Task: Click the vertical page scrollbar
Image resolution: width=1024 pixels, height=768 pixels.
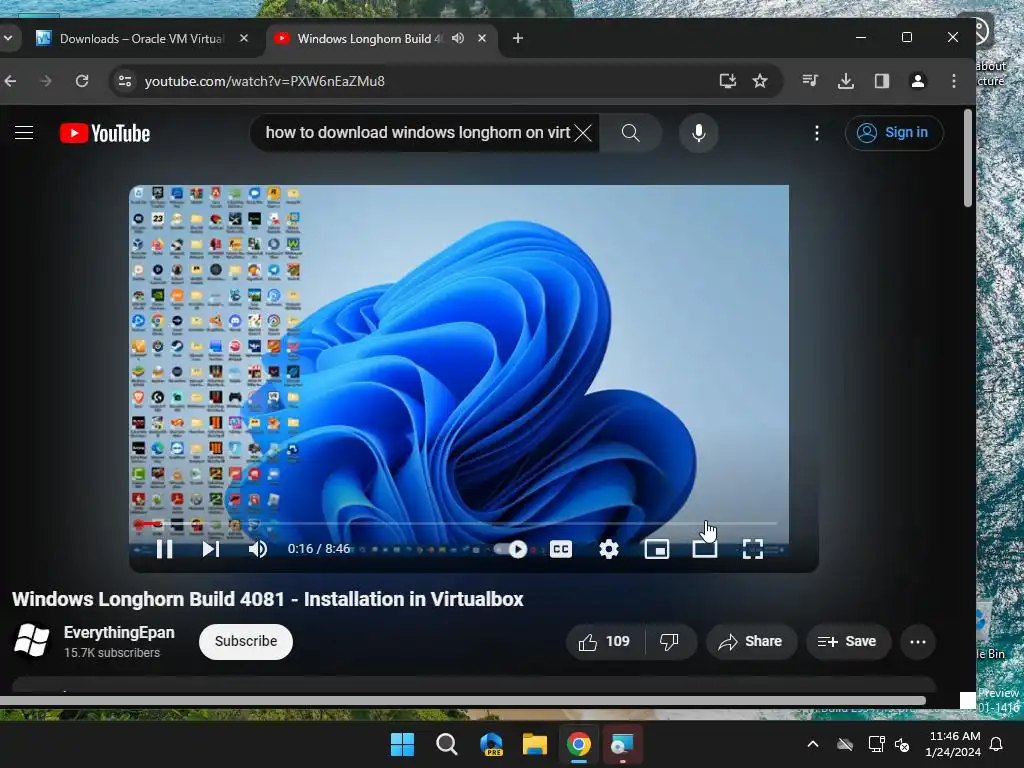Action: pos(968,159)
